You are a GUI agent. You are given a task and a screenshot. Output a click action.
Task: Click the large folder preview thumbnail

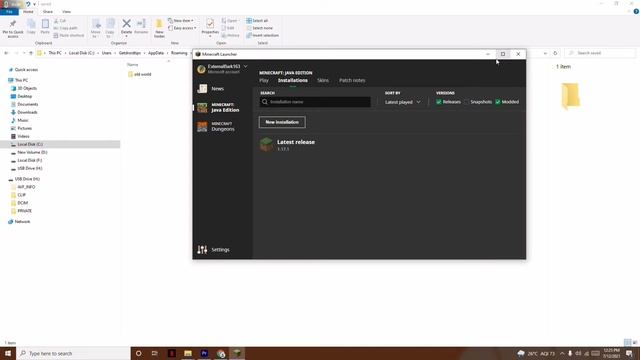pyautogui.click(x=570, y=96)
